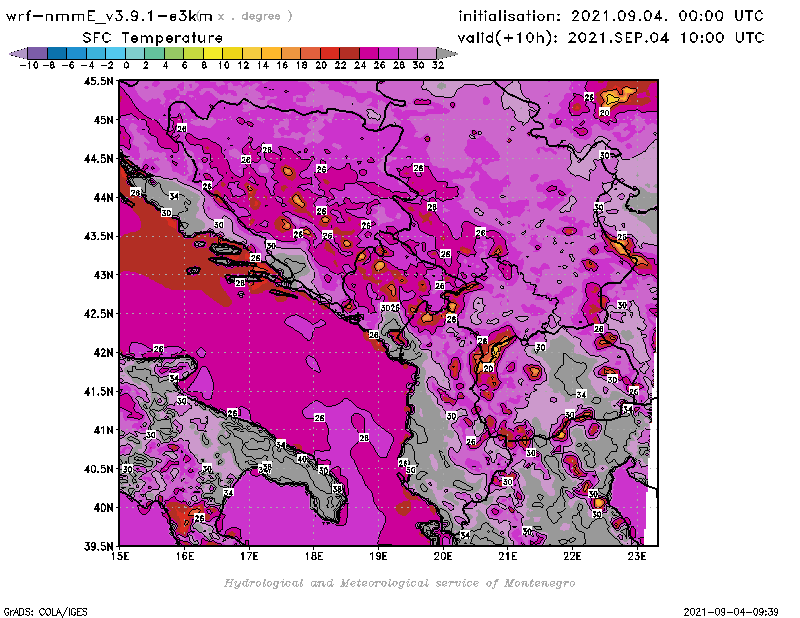Click the 17E longitude axis label

pos(249,556)
